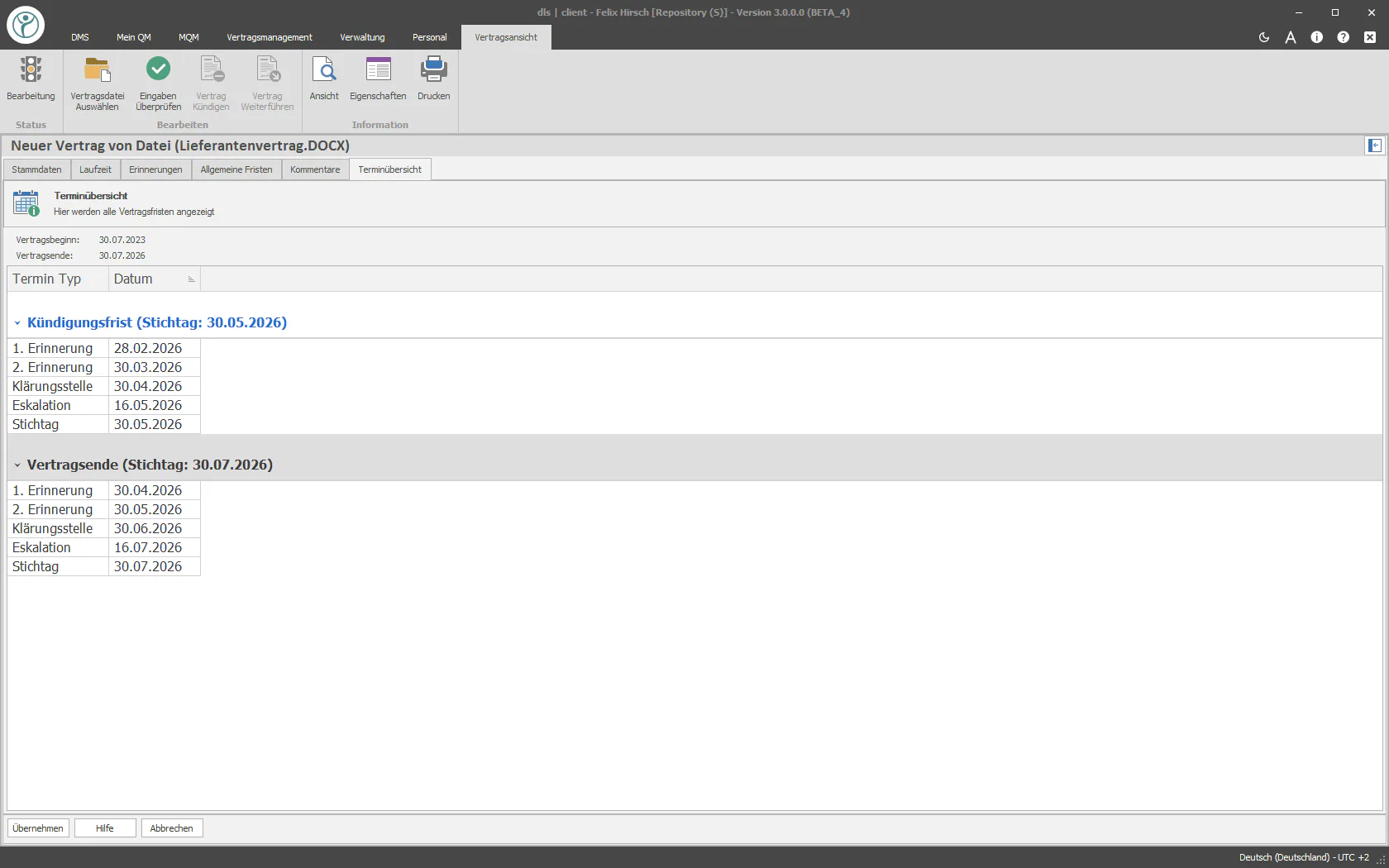Switch to the Stammdaten tab
Image resolution: width=1389 pixels, height=868 pixels.
tap(36, 169)
